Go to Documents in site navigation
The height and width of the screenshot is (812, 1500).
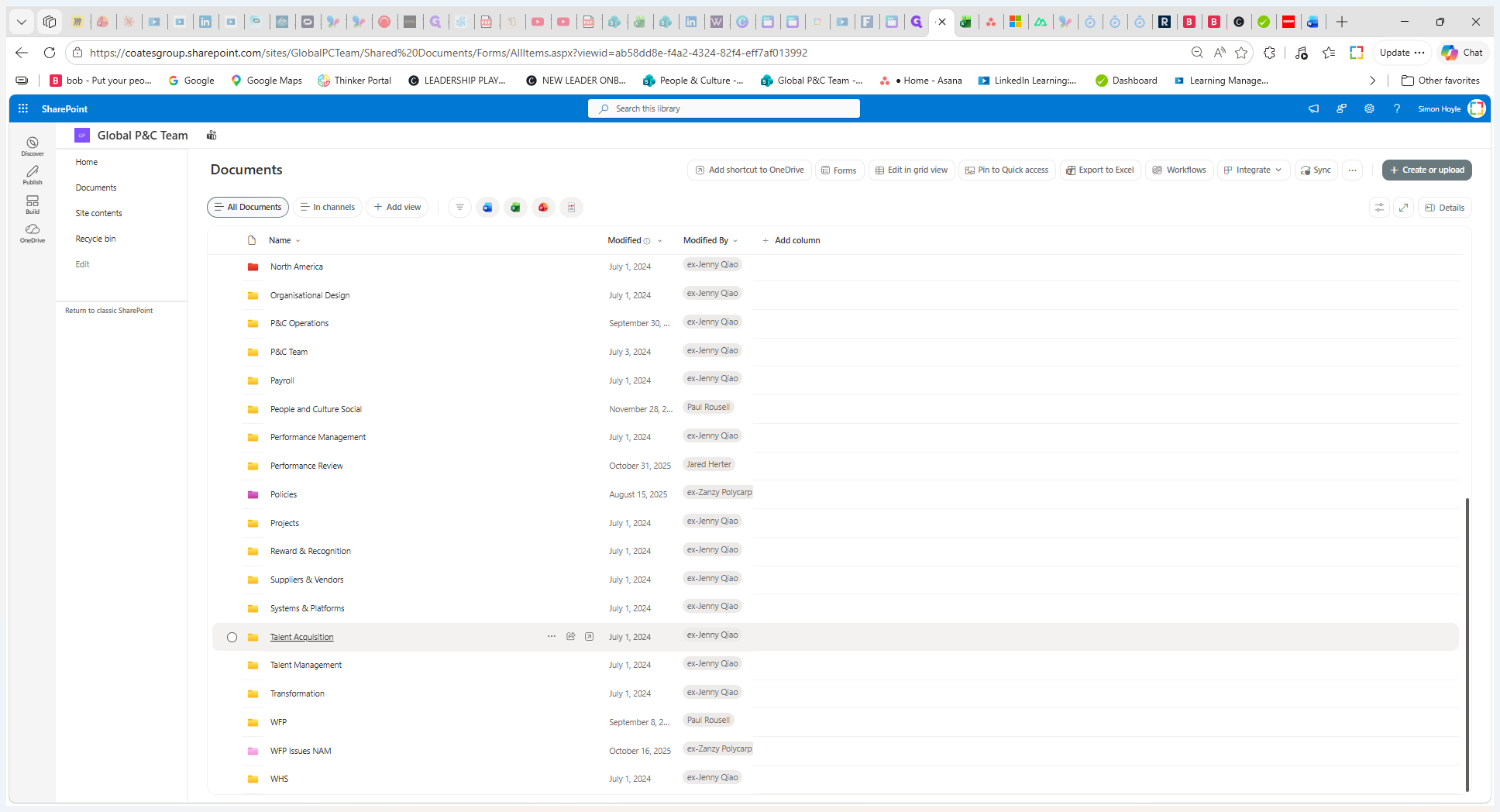[96, 188]
